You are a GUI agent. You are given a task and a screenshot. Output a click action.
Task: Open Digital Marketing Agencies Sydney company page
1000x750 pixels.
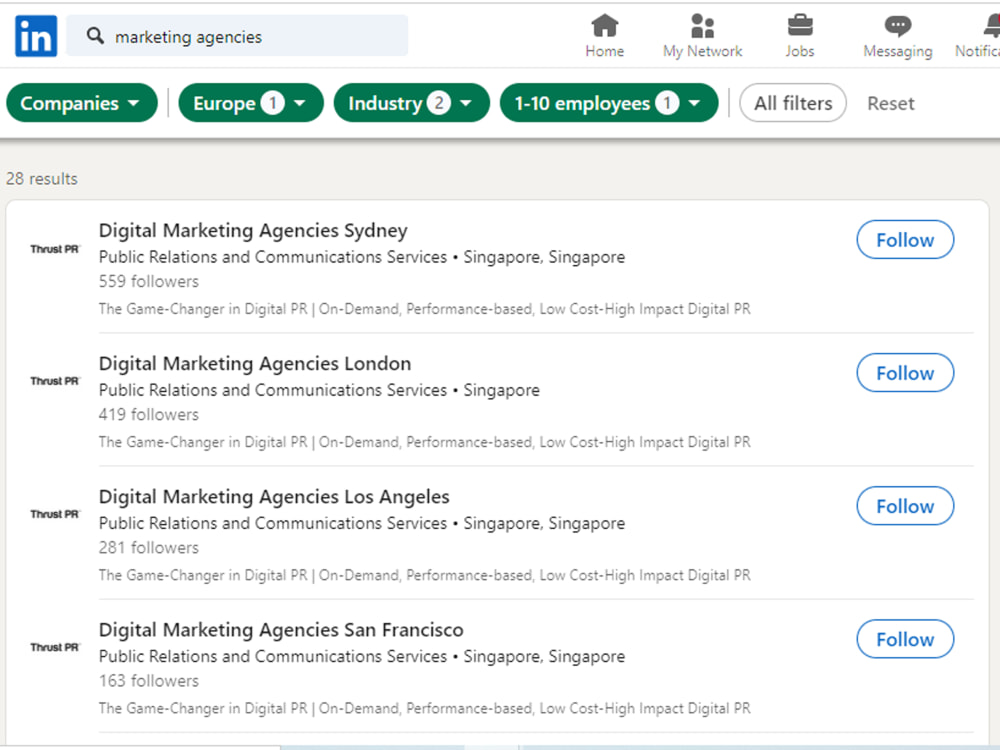click(253, 230)
